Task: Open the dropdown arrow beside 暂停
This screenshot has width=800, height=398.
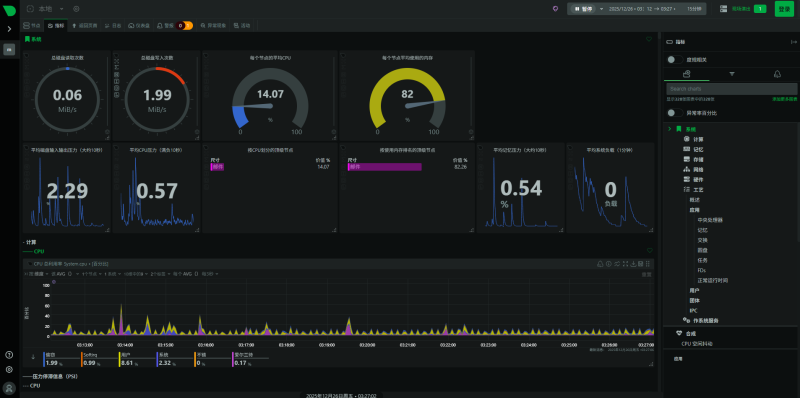Action: (601, 9)
